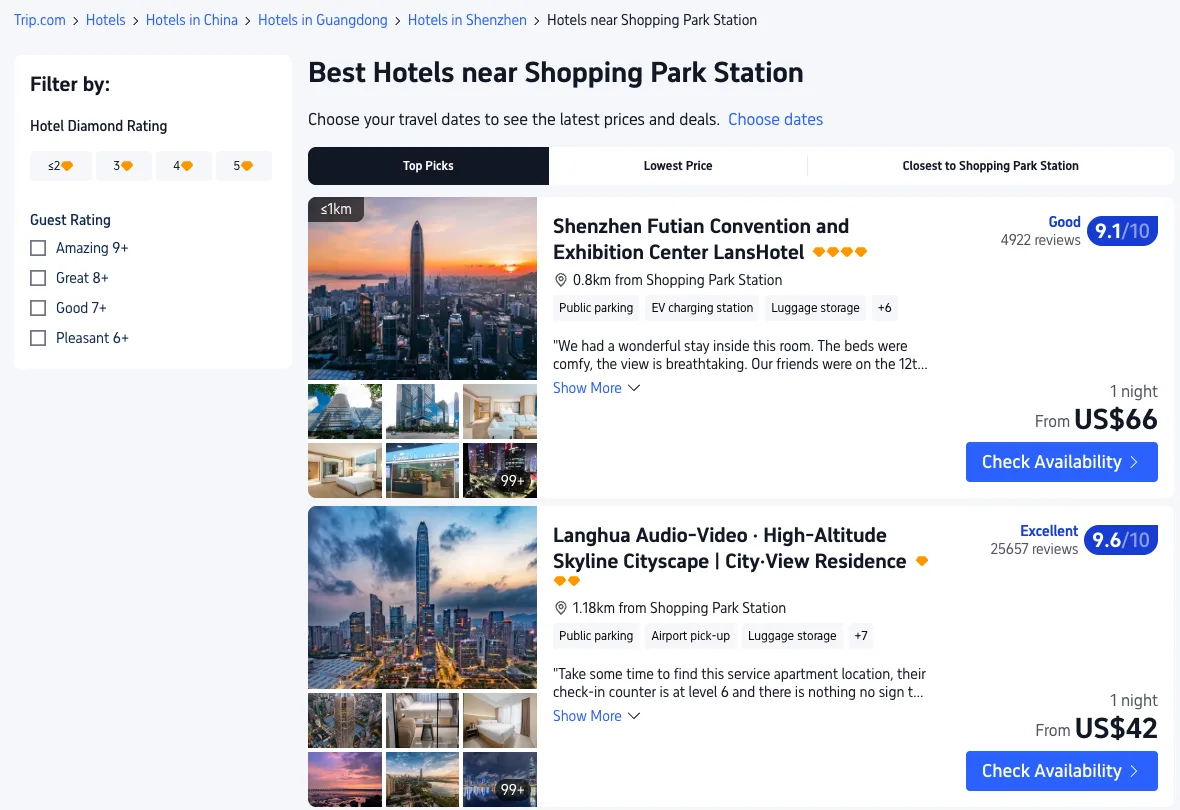Go to Trip.com breadcrumb link
The width and height of the screenshot is (1180, 810).
[40, 20]
